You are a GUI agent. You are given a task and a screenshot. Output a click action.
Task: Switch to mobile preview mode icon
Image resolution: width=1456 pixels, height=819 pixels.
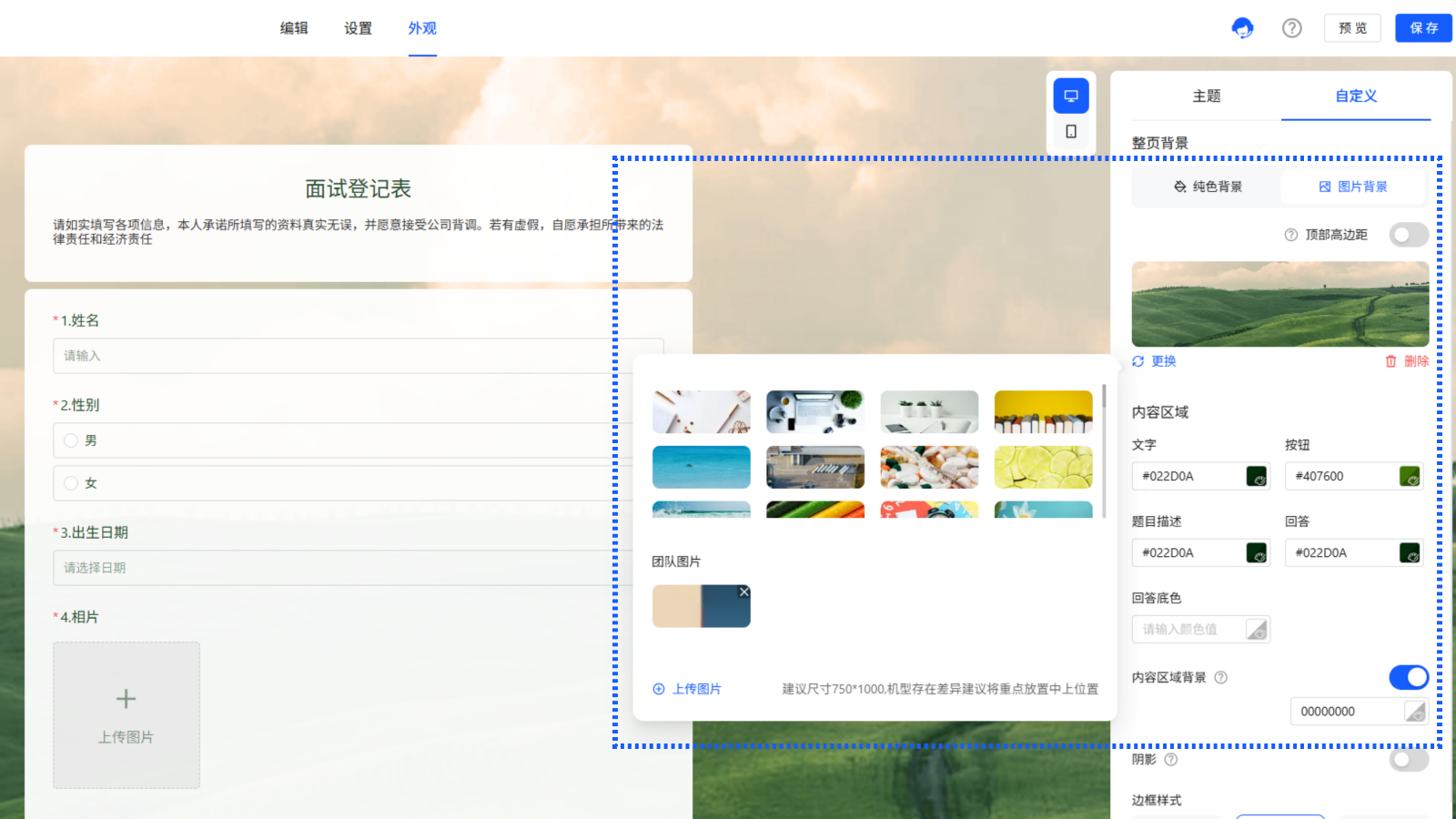coord(1071,132)
